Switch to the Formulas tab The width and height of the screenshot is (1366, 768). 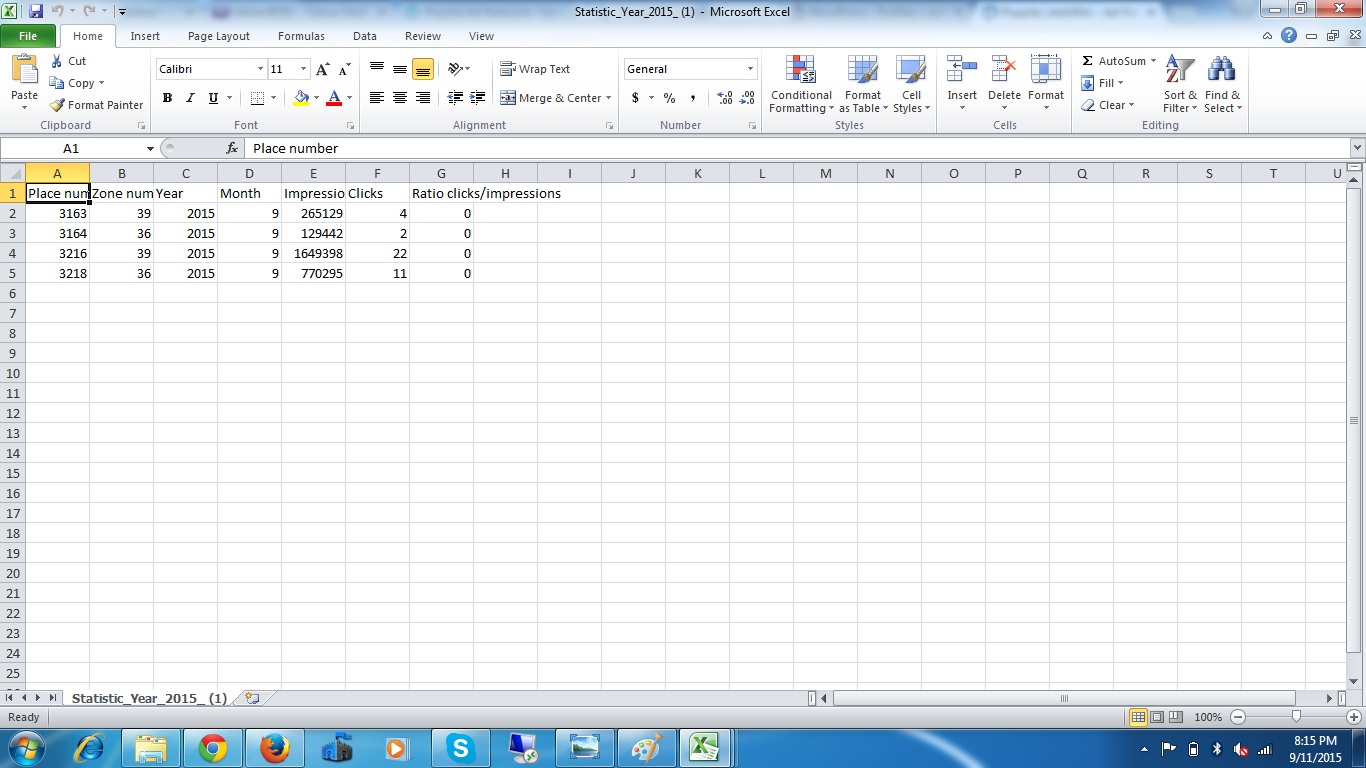click(x=301, y=36)
